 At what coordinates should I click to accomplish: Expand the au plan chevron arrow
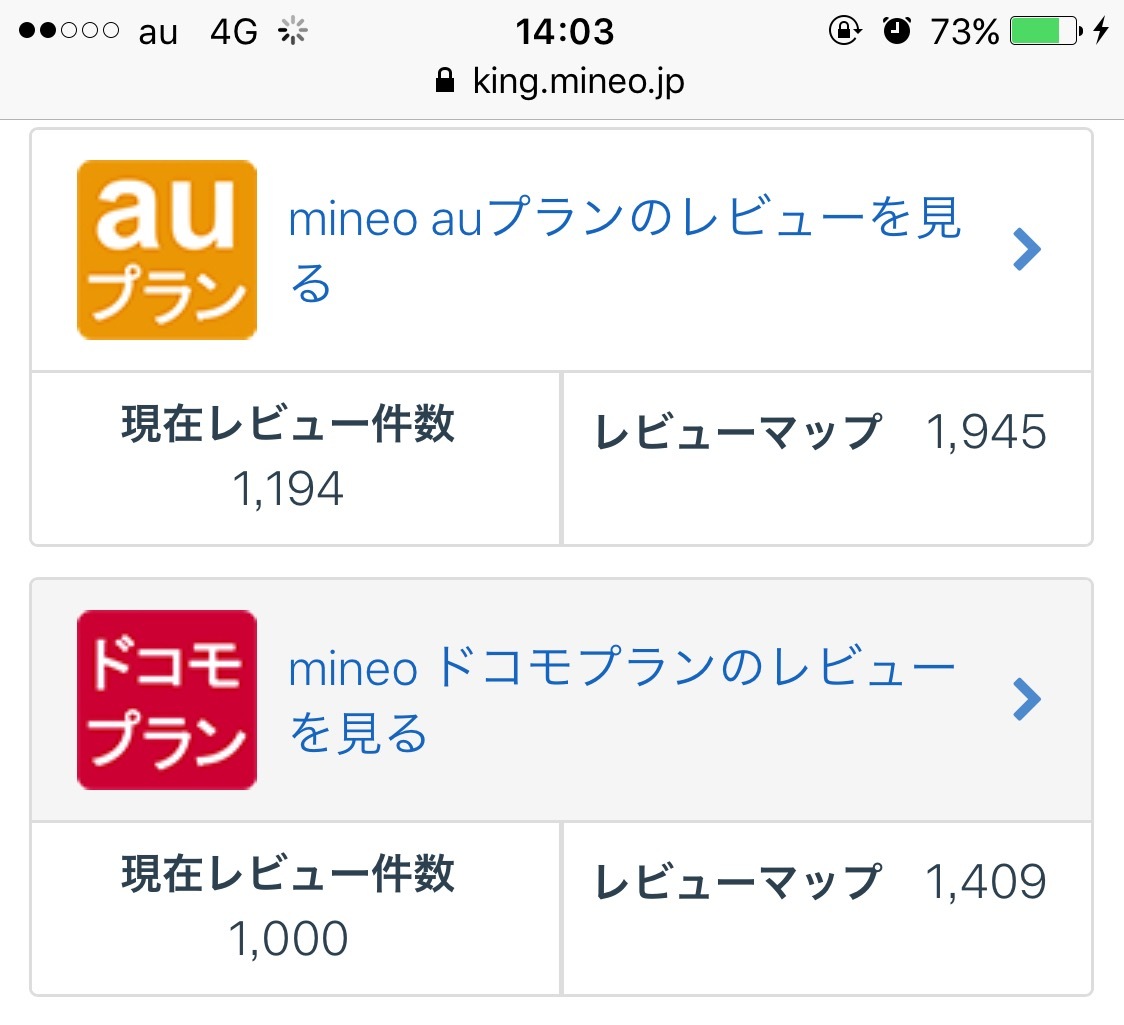coord(1027,250)
